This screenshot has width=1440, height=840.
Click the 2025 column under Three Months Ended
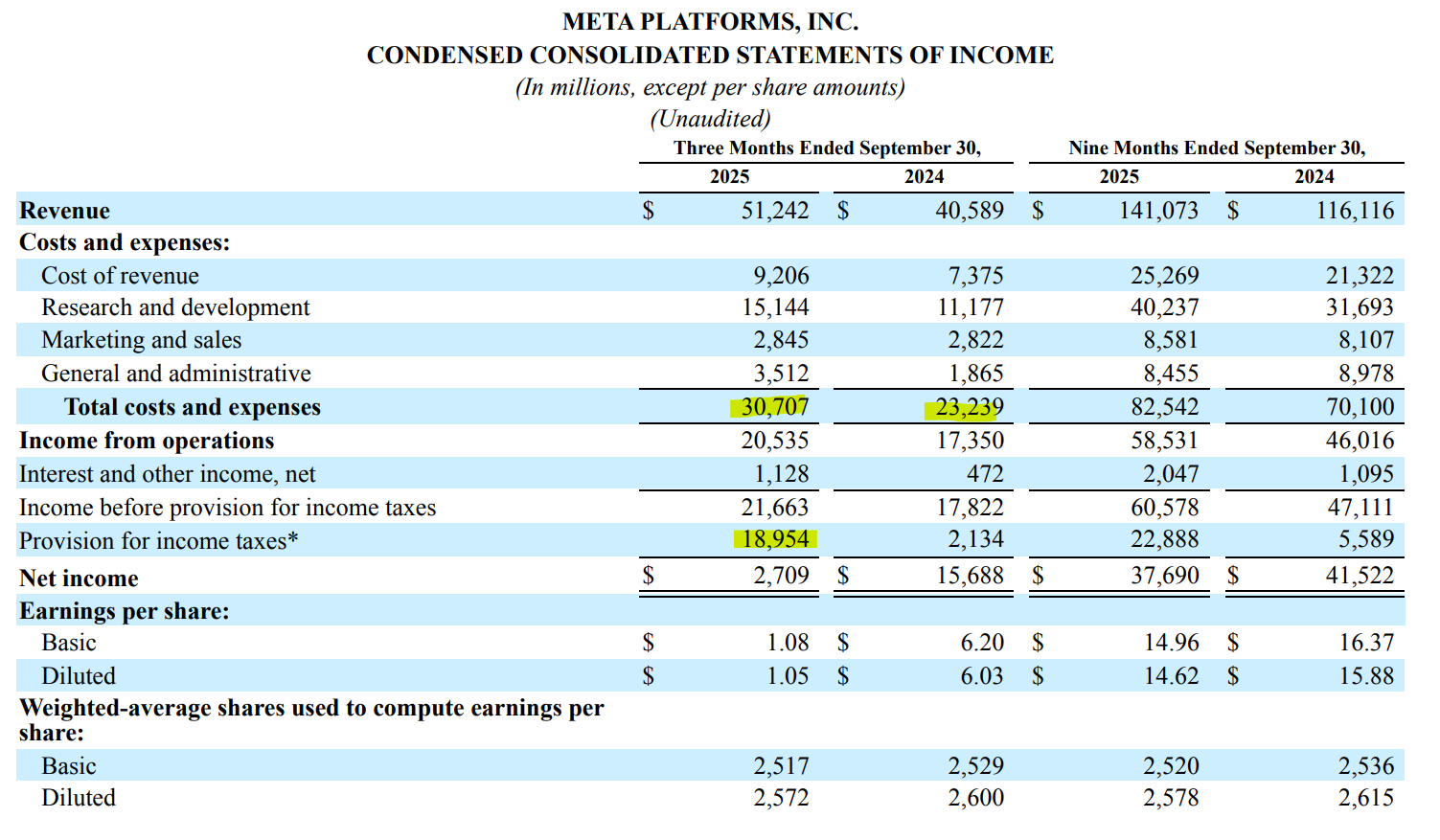(729, 176)
